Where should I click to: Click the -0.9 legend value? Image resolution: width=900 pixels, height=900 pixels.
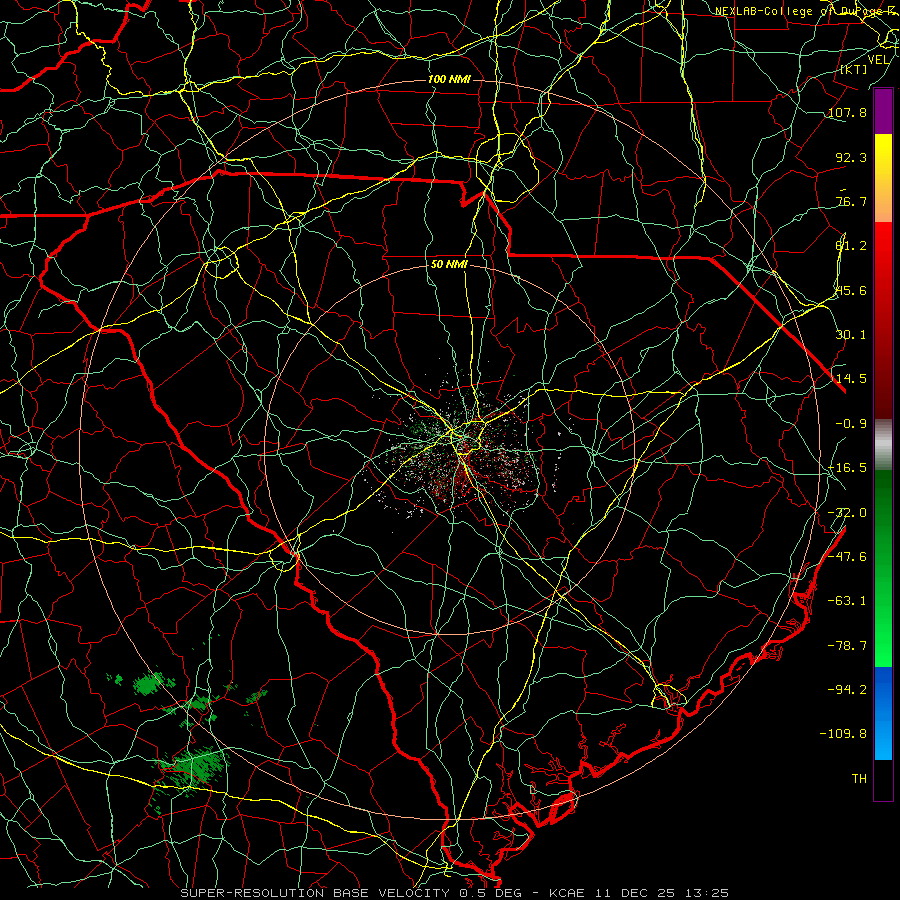[x=851, y=424]
